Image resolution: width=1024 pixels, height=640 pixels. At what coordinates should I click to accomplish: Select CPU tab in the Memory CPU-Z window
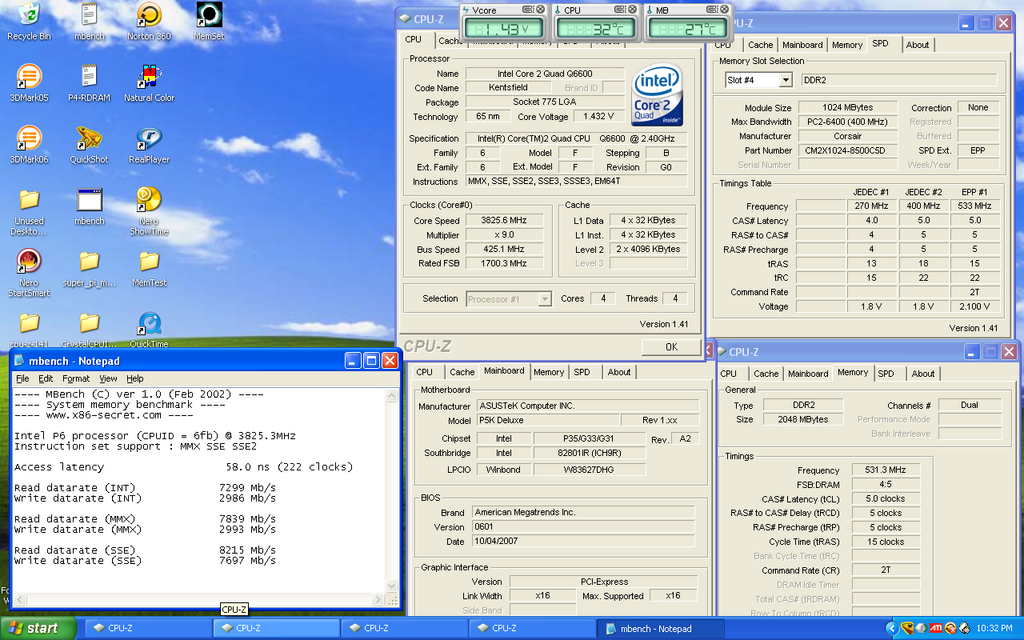click(728, 374)
